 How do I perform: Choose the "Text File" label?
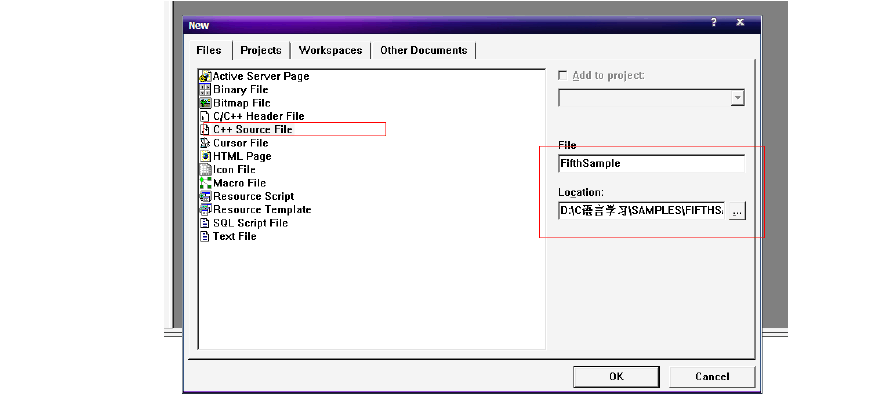tap(234, 236)
